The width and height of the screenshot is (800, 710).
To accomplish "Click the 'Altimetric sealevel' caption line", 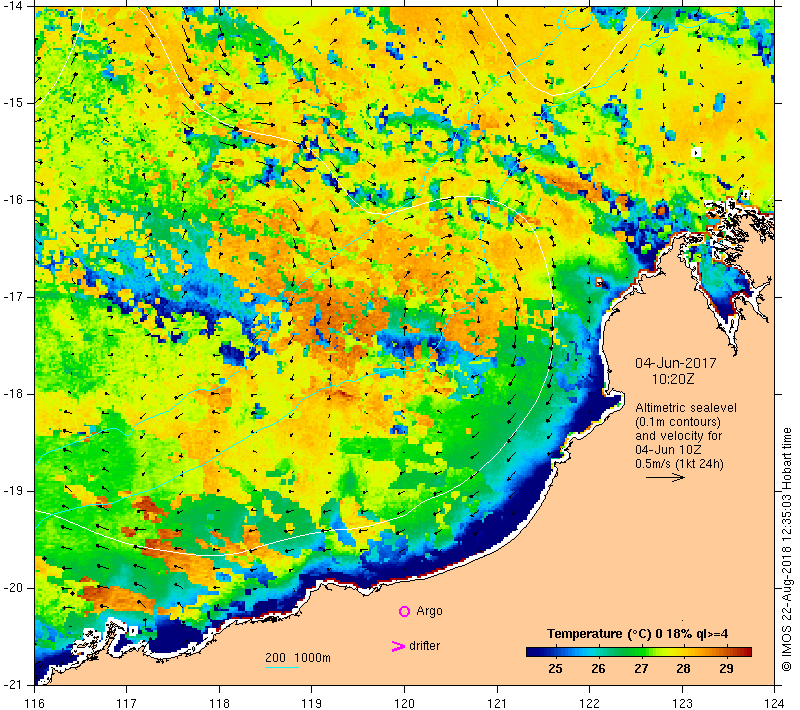I will 686,408.
